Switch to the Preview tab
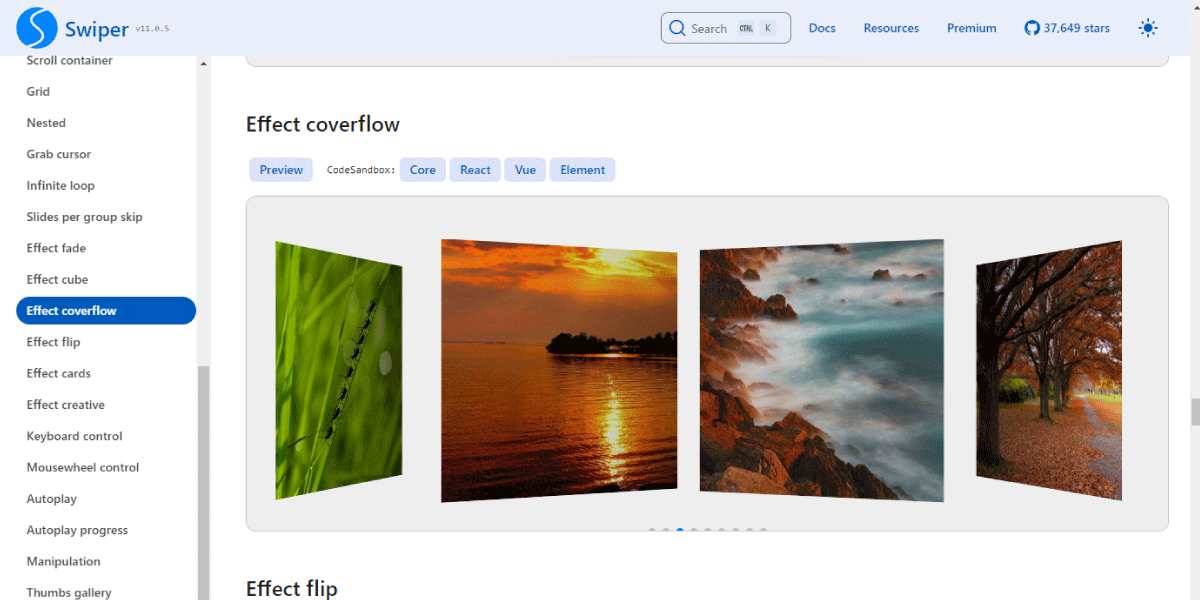Viewport: 1200px width, 600px height. coord(281,170)
